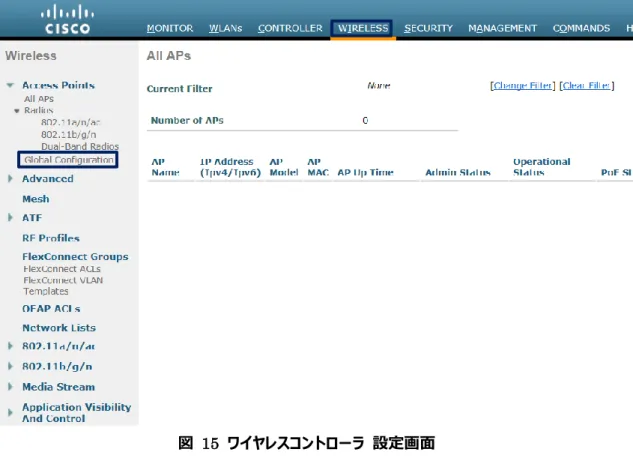Click the AP Up Time column header

point(365,172)
